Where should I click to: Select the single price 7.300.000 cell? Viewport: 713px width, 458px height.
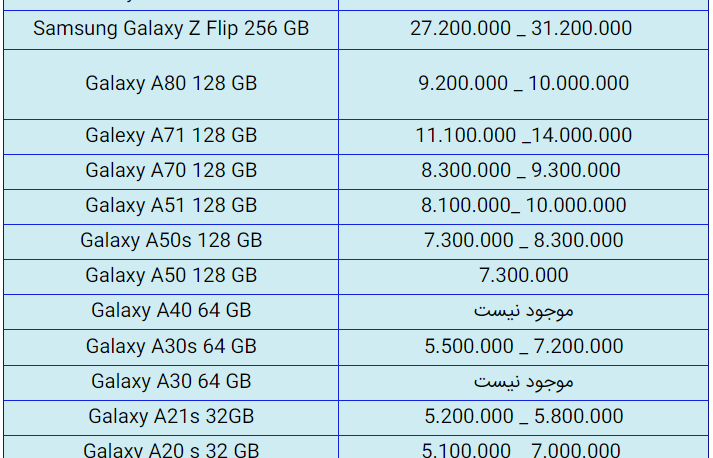click(523, 277)
